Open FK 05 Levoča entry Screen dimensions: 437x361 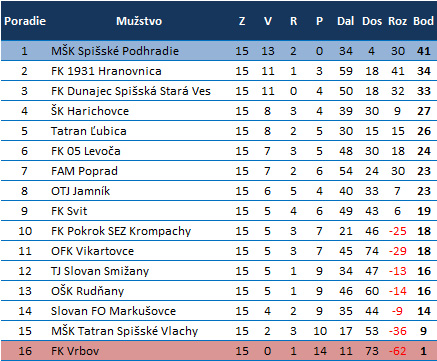86,151
